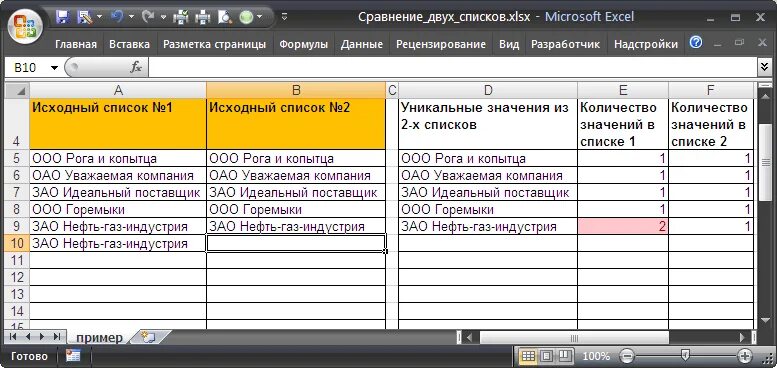Open the undo history dropdown arrow
The height and width of the screenshot is (368, 777).
tap(131, 18)
